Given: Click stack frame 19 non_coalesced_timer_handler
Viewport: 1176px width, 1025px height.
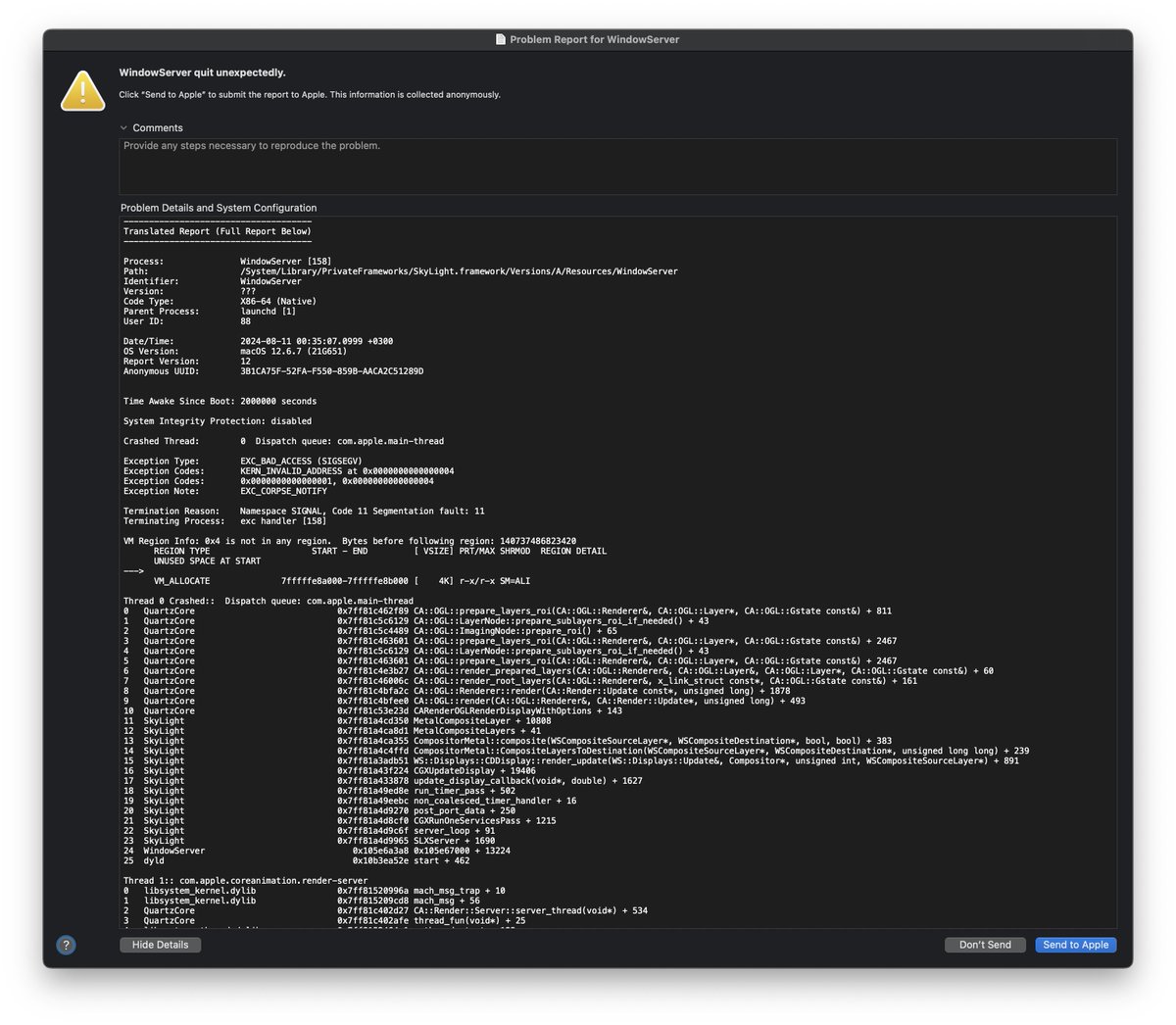Looking at the screenshot, I should tap(350, 801).
